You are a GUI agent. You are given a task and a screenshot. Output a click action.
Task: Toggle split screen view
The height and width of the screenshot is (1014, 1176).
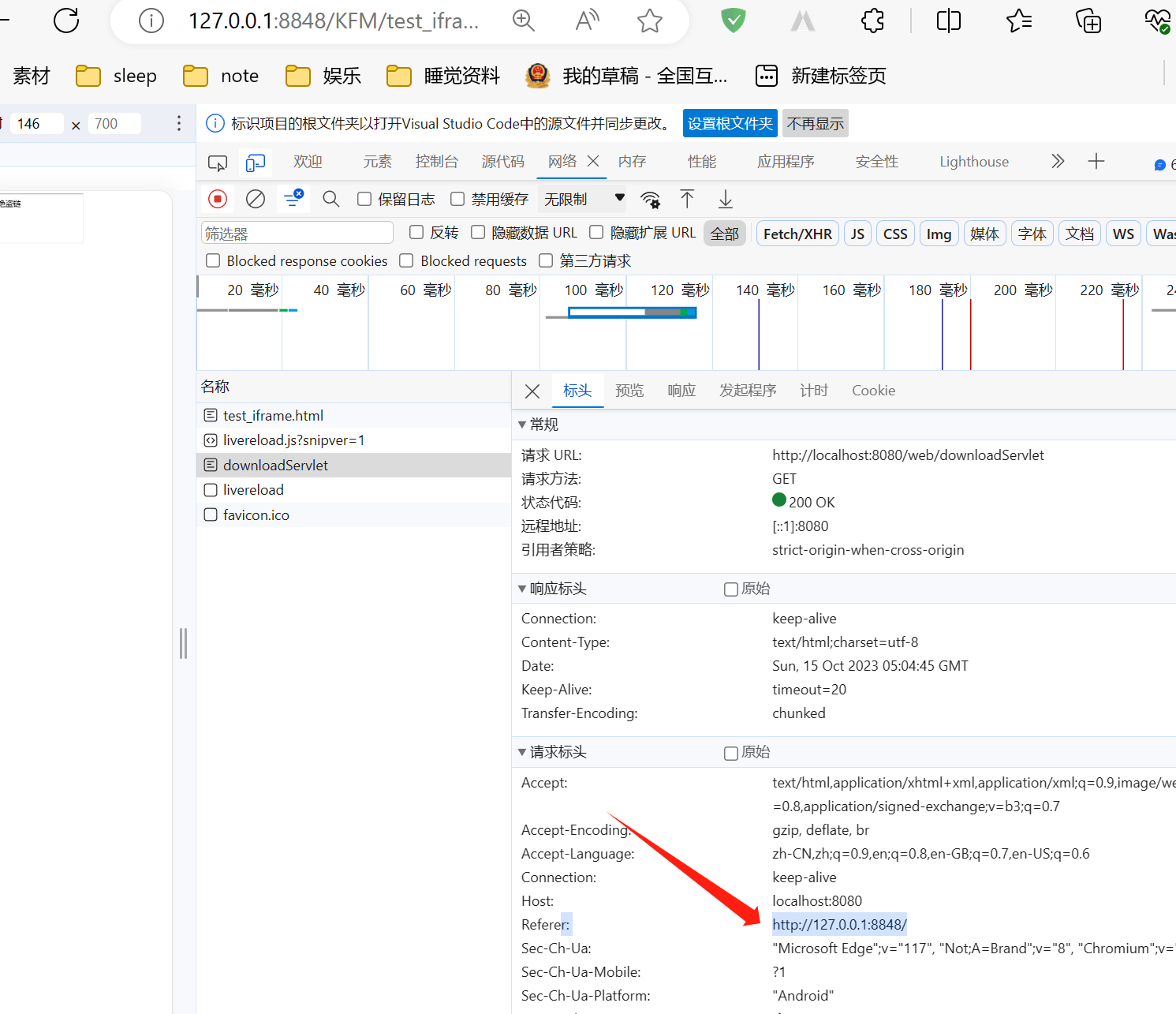tap(949, 21)
